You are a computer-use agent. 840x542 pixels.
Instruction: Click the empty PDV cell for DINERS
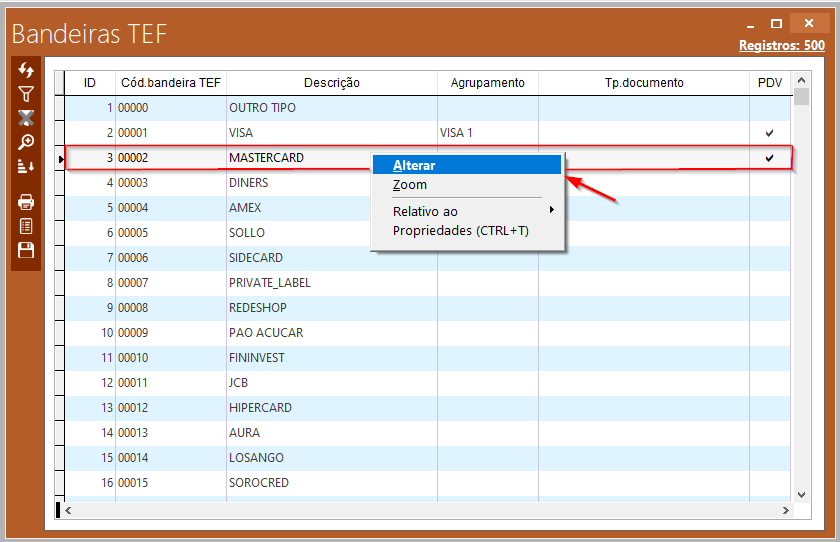click(x=769, y=183)
